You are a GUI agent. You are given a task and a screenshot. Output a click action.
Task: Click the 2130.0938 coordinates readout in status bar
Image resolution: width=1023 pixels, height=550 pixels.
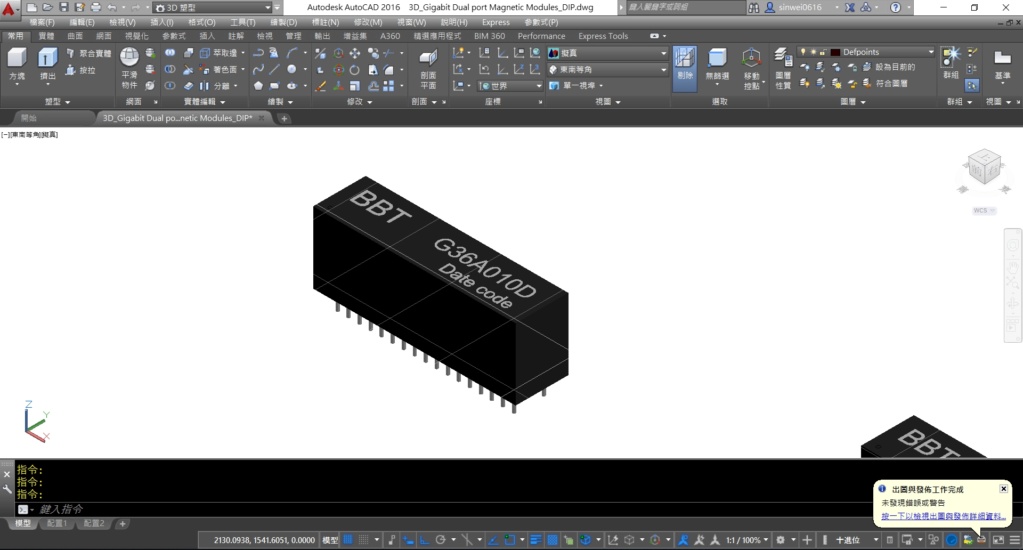coord(264,540)
